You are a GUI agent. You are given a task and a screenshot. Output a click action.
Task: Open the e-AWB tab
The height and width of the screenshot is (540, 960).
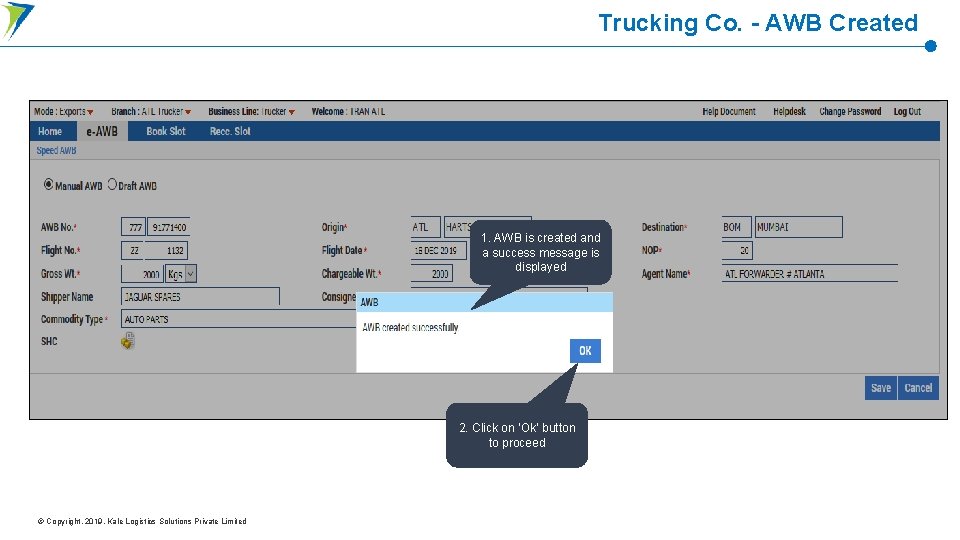click(x=102, y=131)
